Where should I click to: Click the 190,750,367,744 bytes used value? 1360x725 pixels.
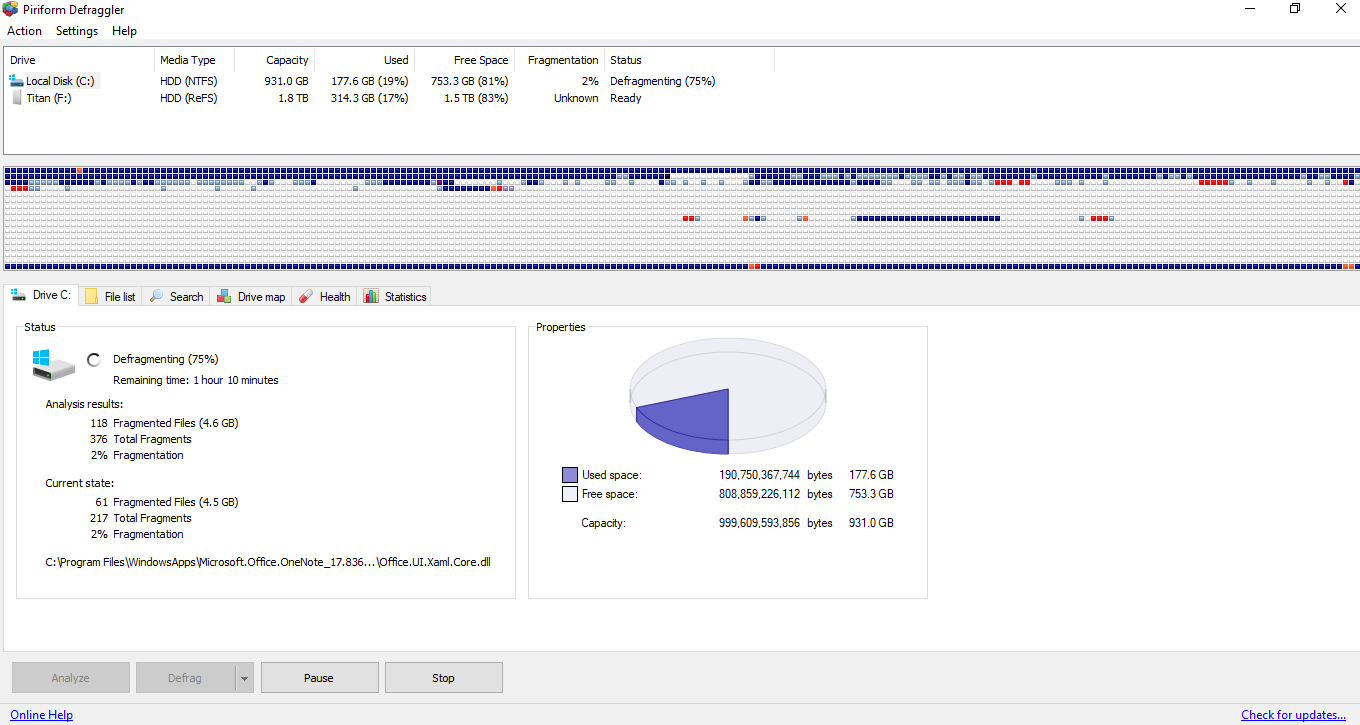click(x=776, y=475)
